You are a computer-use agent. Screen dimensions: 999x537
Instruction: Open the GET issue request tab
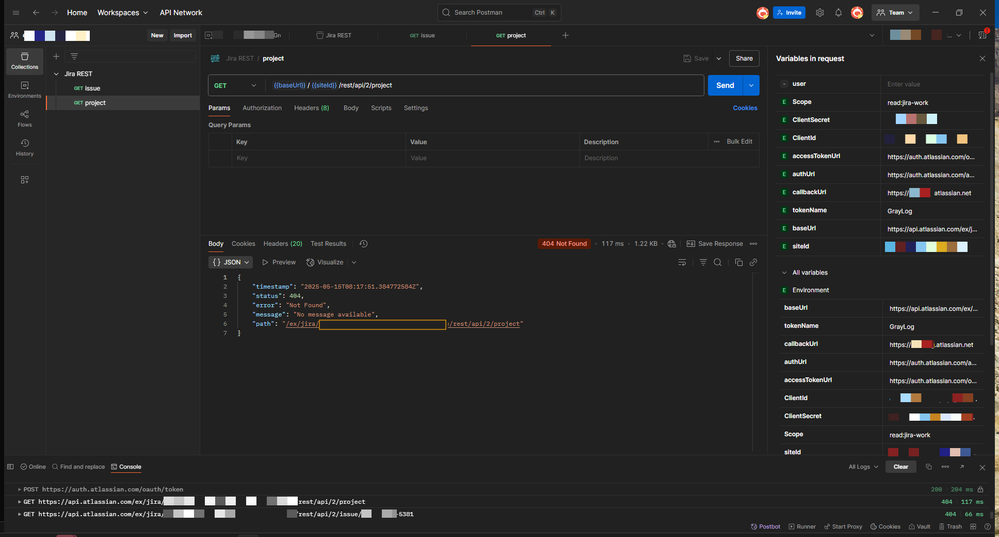coord(422,36)
